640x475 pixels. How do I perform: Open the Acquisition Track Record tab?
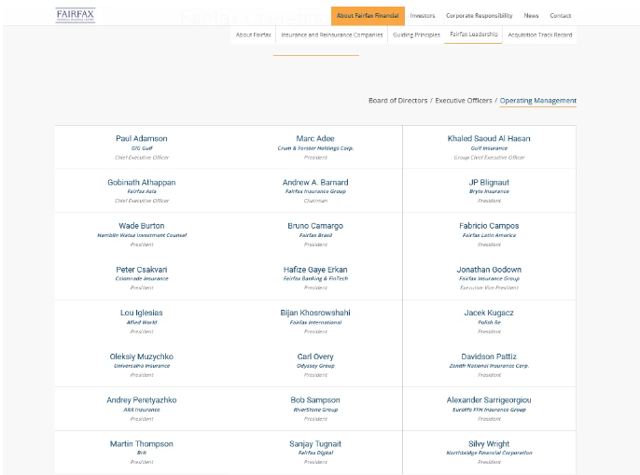coord(539,35)
